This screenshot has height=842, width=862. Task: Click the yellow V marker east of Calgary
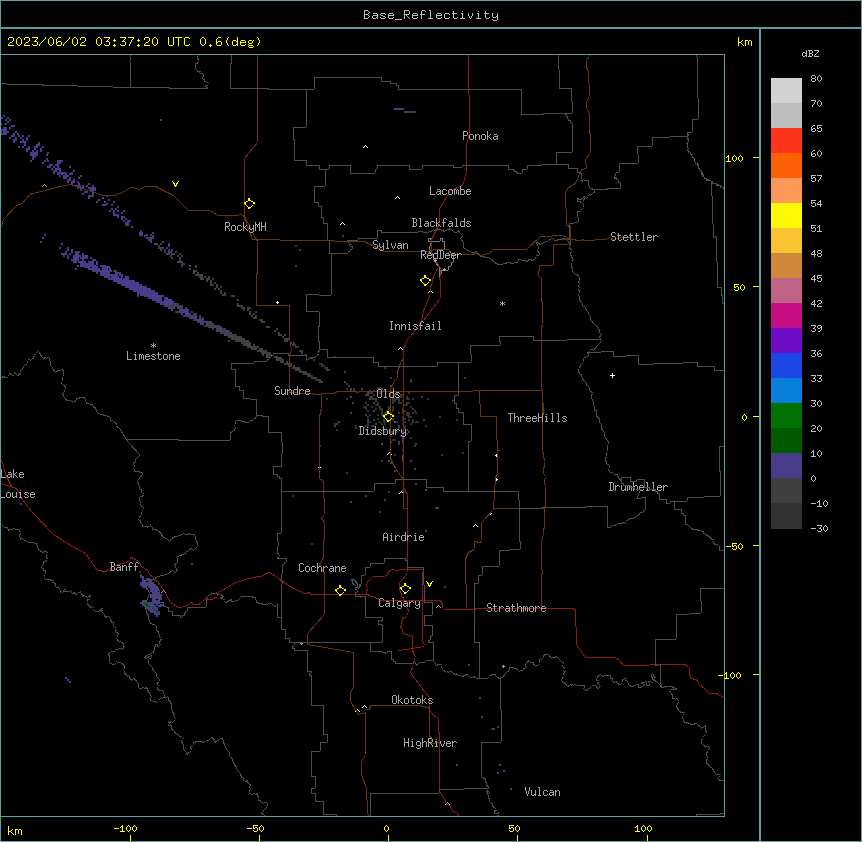pyautogui.click(x=429, y=584)
